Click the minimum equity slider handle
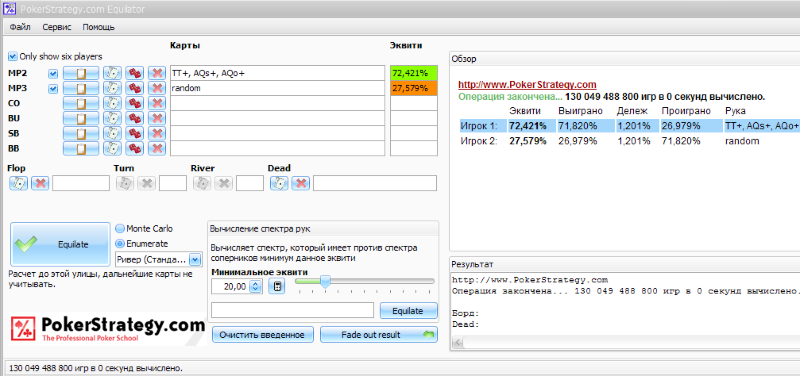 point(325,281)
